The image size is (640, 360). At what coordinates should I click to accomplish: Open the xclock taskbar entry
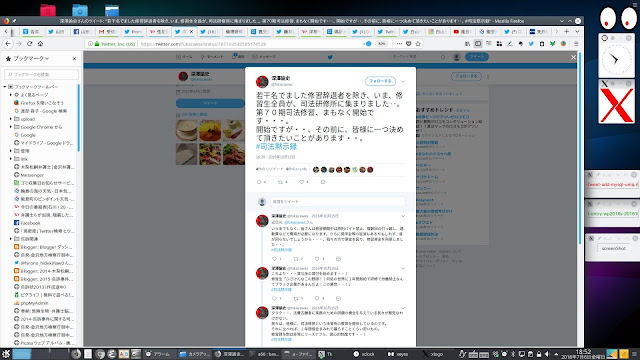pos(364,354)
